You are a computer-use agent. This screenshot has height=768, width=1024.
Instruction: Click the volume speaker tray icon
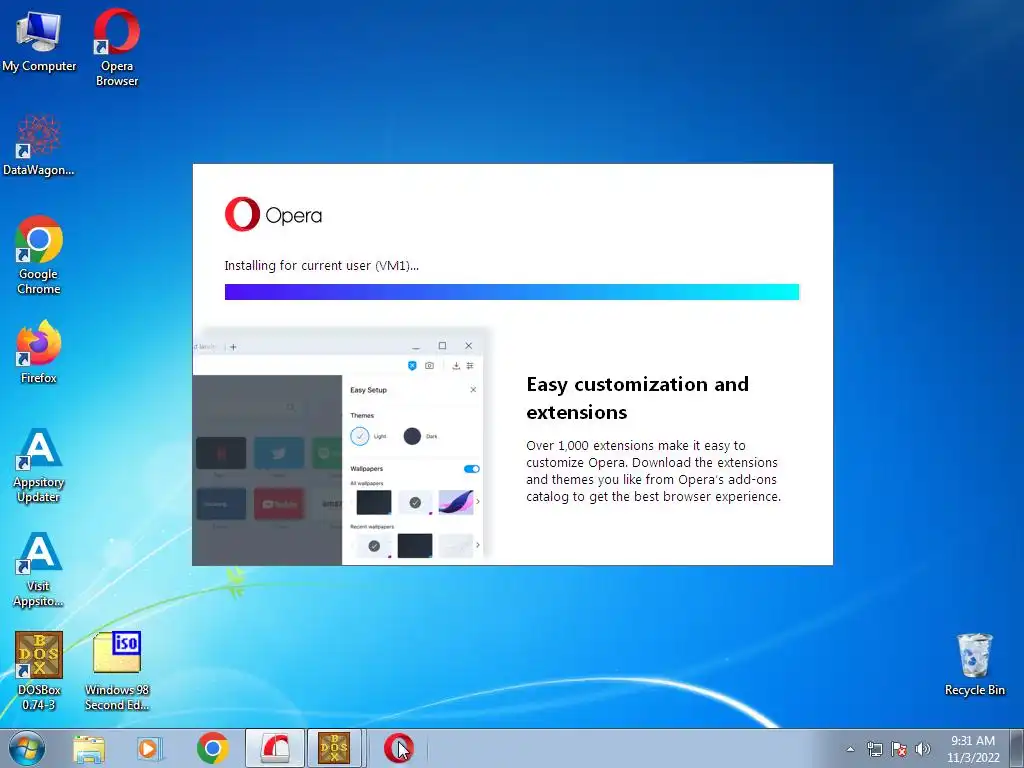pos(923,749)
